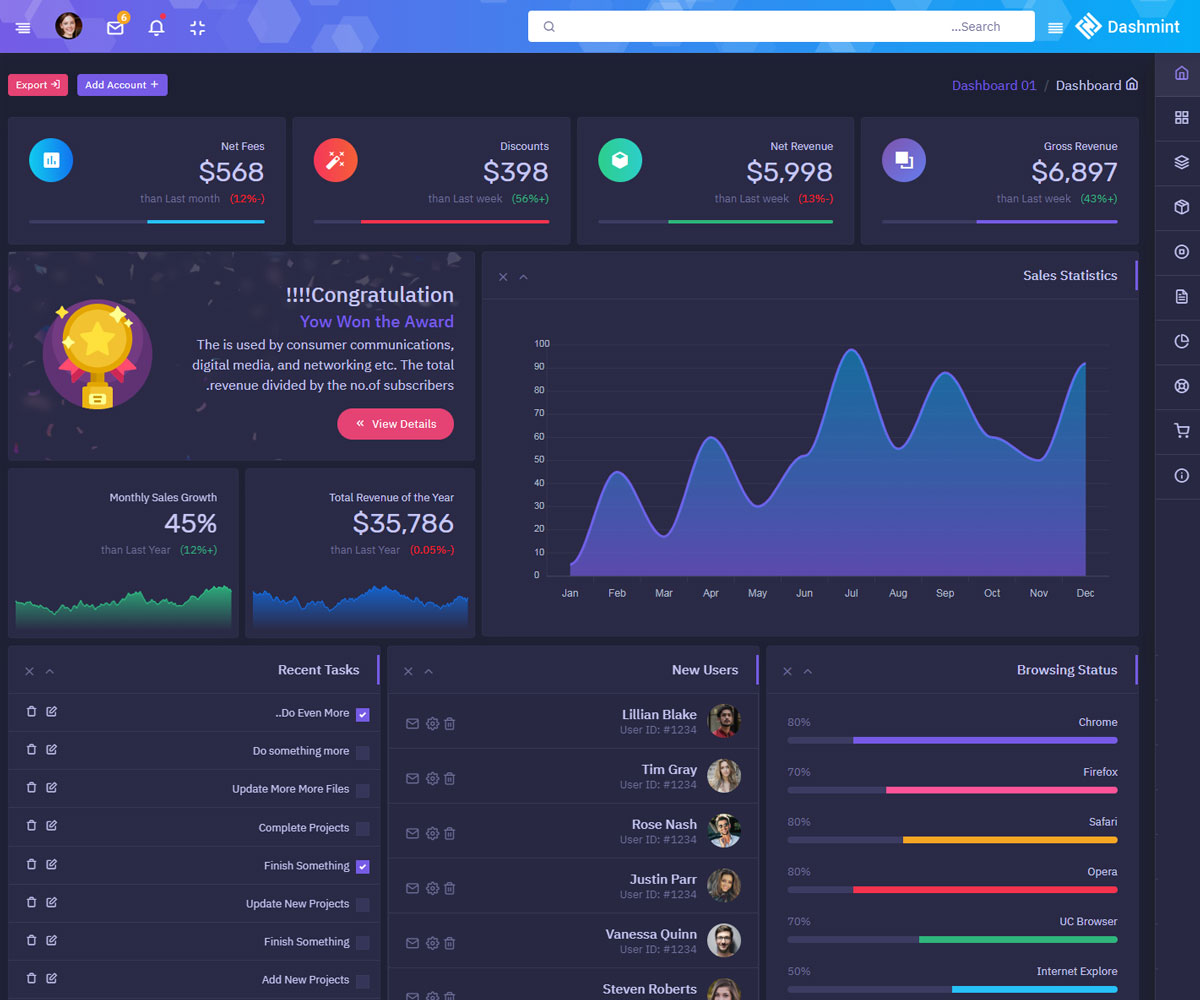The width and height of the screenshot is (1200, 1000).
Task: Go to Dashboard 01 breadcrumb
Action: click(x=993, y=86)
